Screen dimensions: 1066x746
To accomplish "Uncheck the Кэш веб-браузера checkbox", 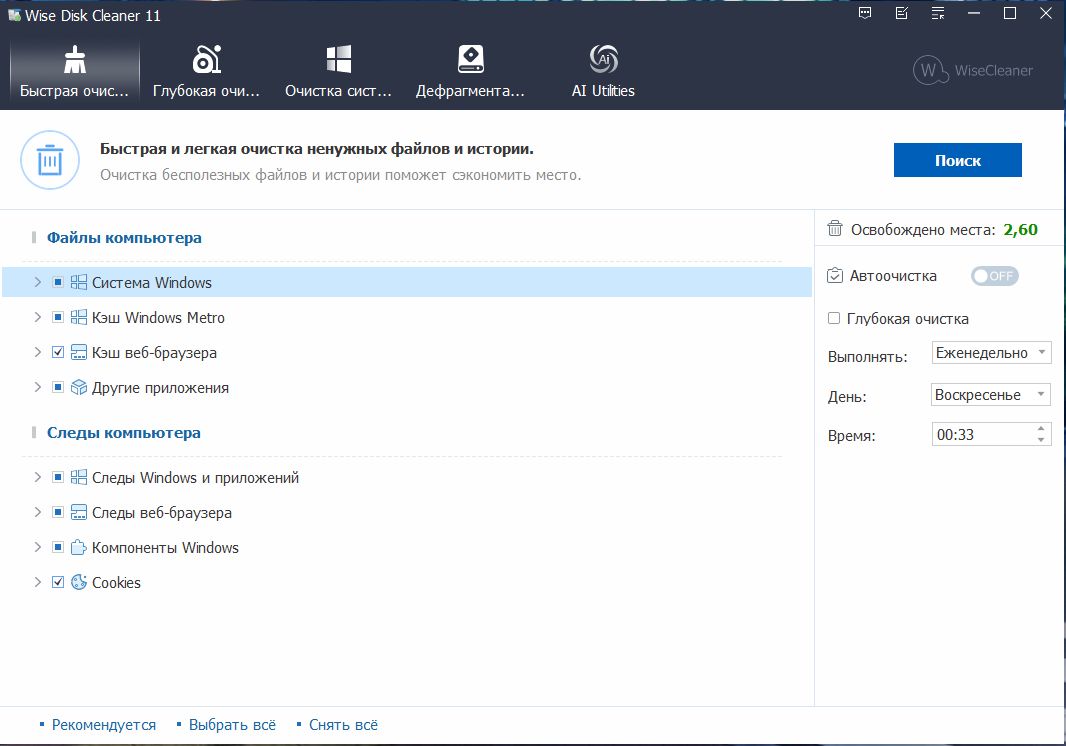I will (x=58, y=353).
